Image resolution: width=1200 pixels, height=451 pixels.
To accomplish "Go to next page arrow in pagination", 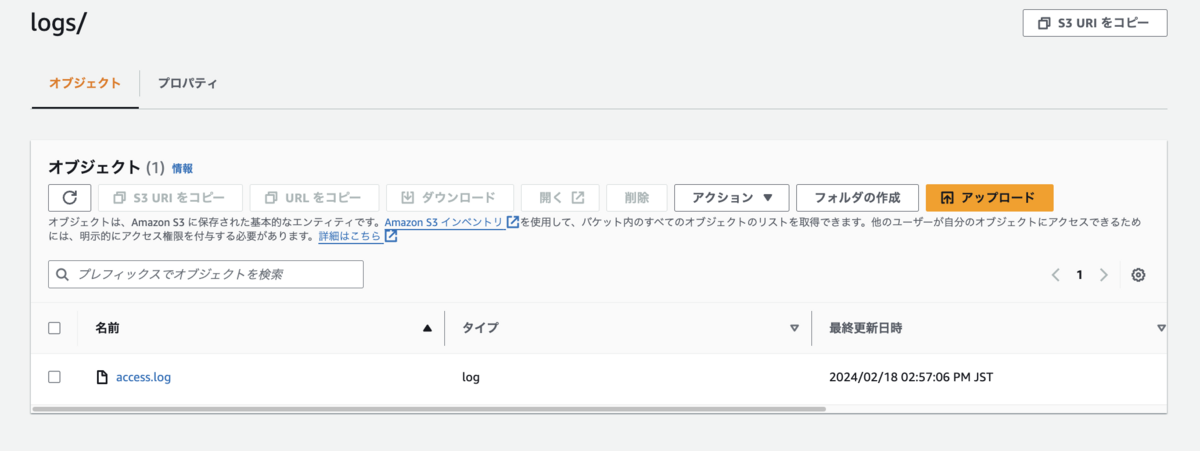I will point(1104,275).
